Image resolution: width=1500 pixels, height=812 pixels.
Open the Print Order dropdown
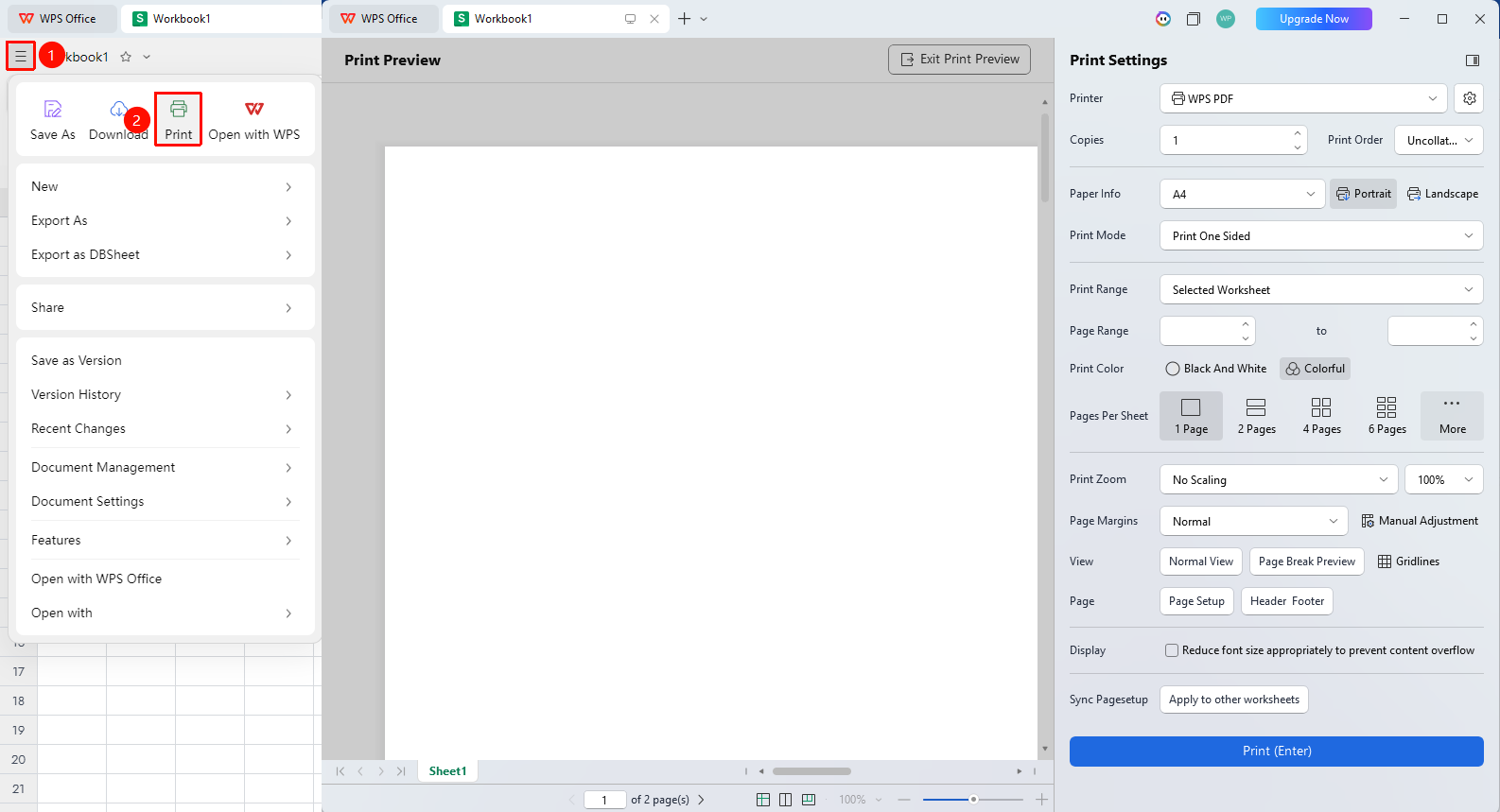1439,140
